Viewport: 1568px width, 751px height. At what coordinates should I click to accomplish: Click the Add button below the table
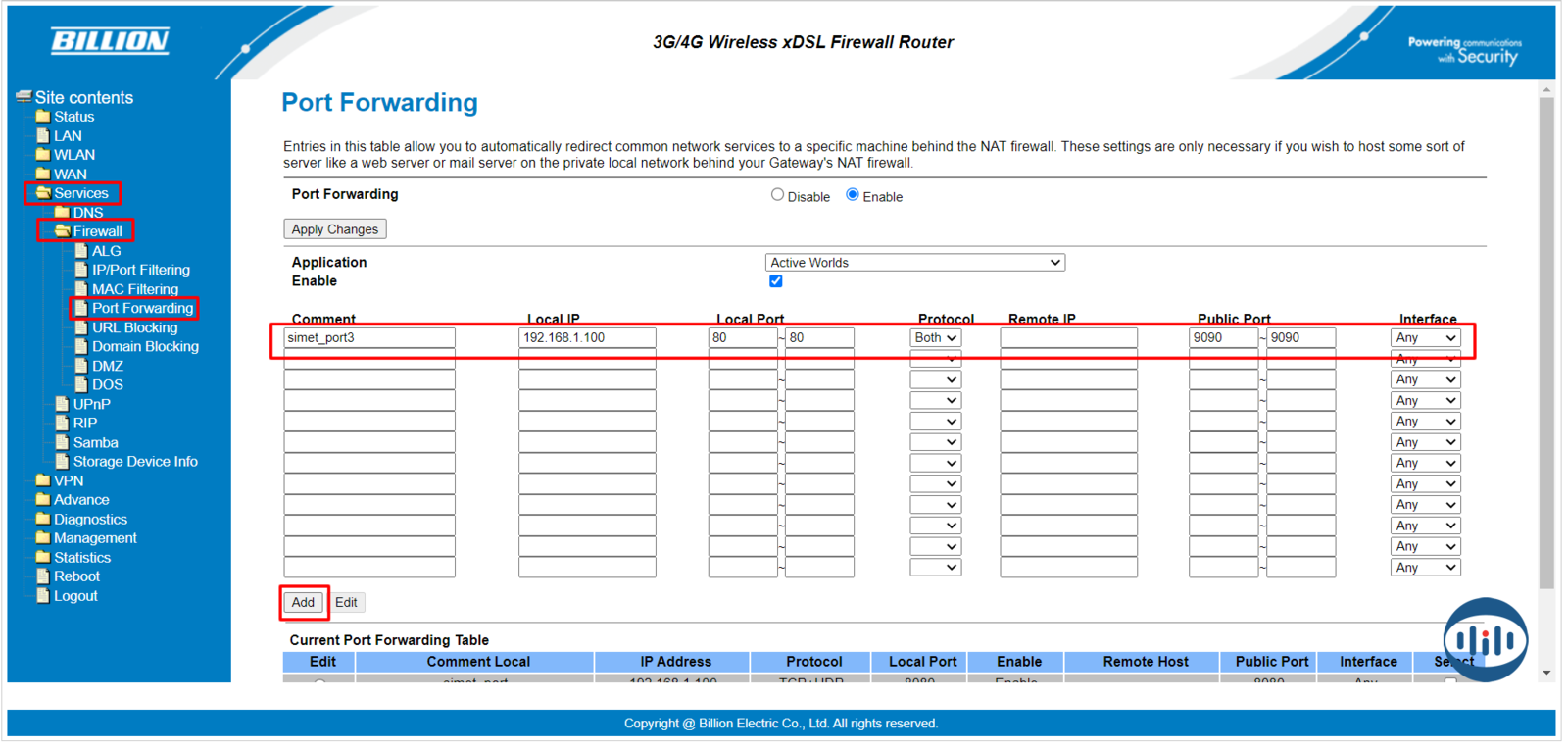[x=303, y=602]
